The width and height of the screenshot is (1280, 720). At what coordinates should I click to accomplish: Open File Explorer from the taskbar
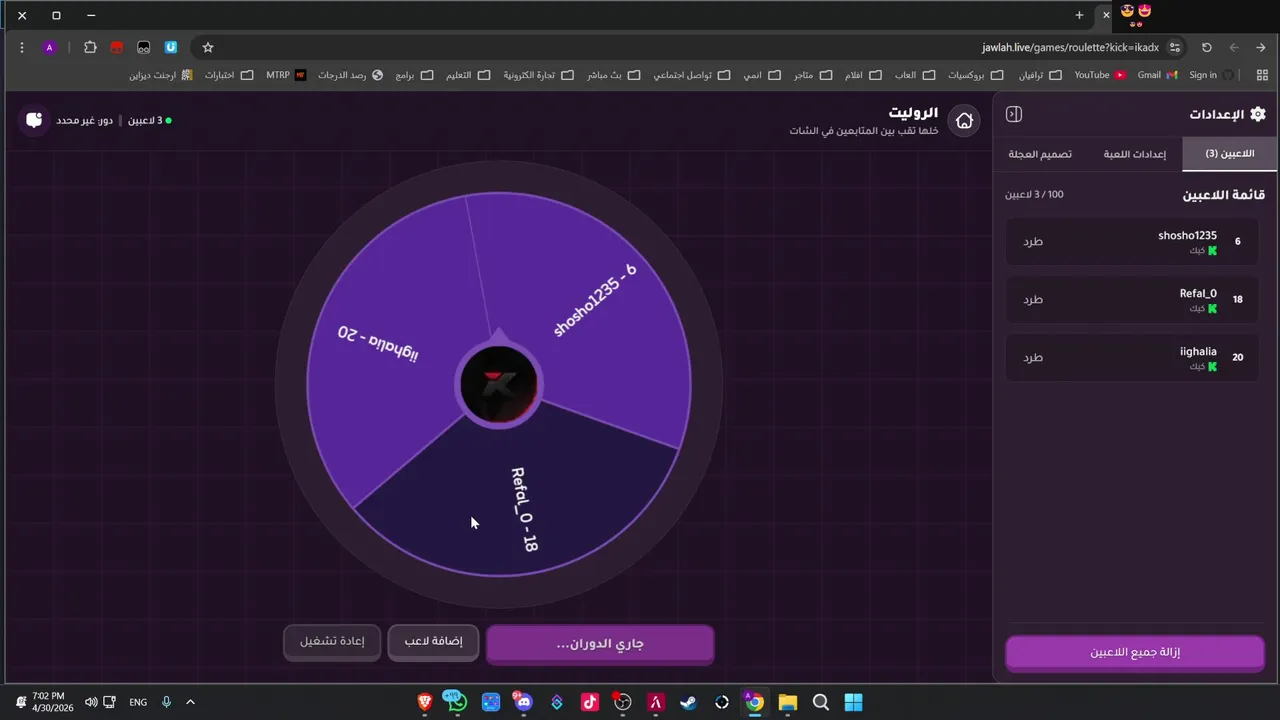pos(788,702)
